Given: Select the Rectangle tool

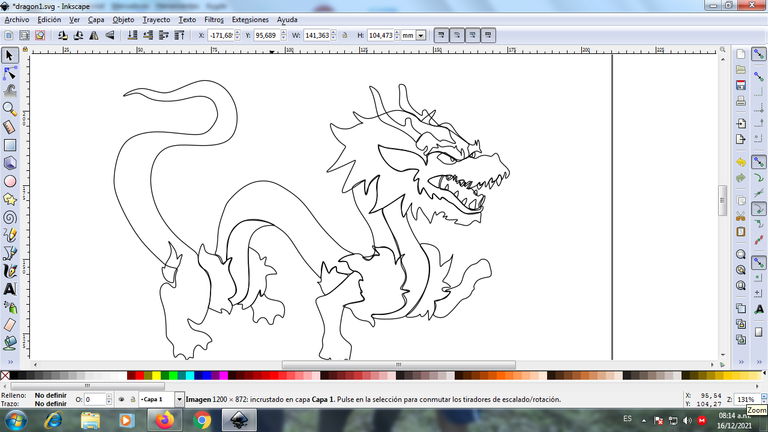Looking at the screenshot, I should tap(10, 145).
